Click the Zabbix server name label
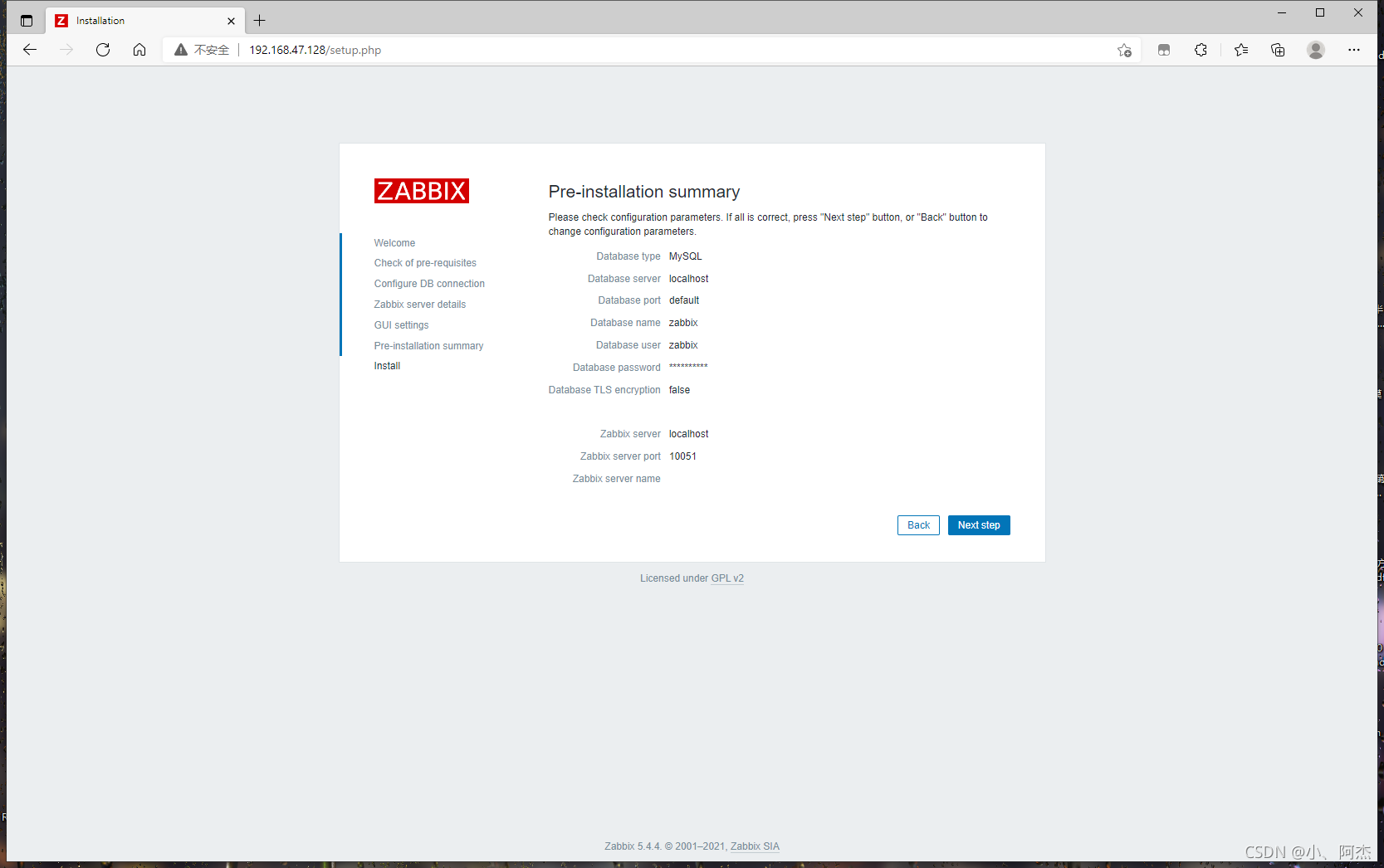The image size is (1384, 868). (x=617, y=479)
